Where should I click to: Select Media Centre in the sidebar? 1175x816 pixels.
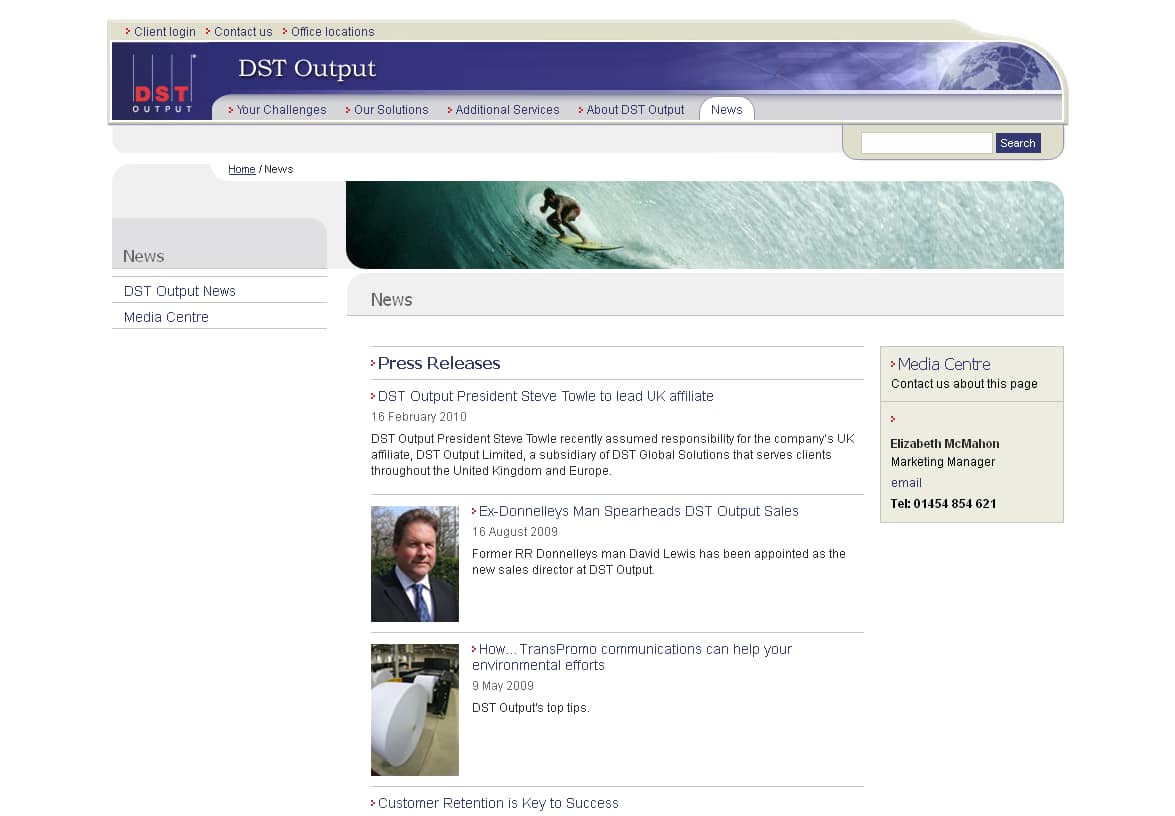click(x=166, y=317)
